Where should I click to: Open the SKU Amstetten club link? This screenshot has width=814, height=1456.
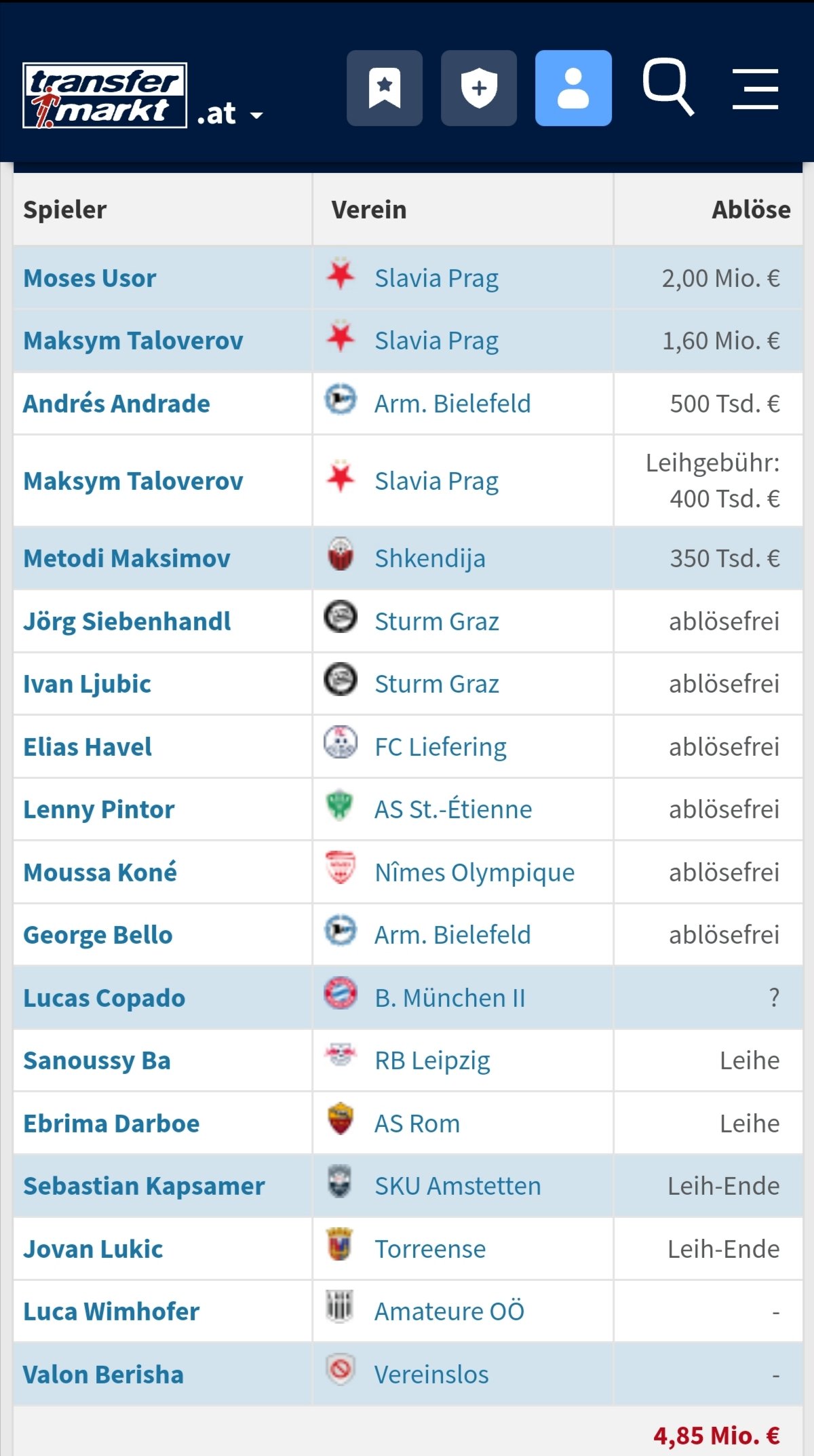click(x=458, y=1186)
